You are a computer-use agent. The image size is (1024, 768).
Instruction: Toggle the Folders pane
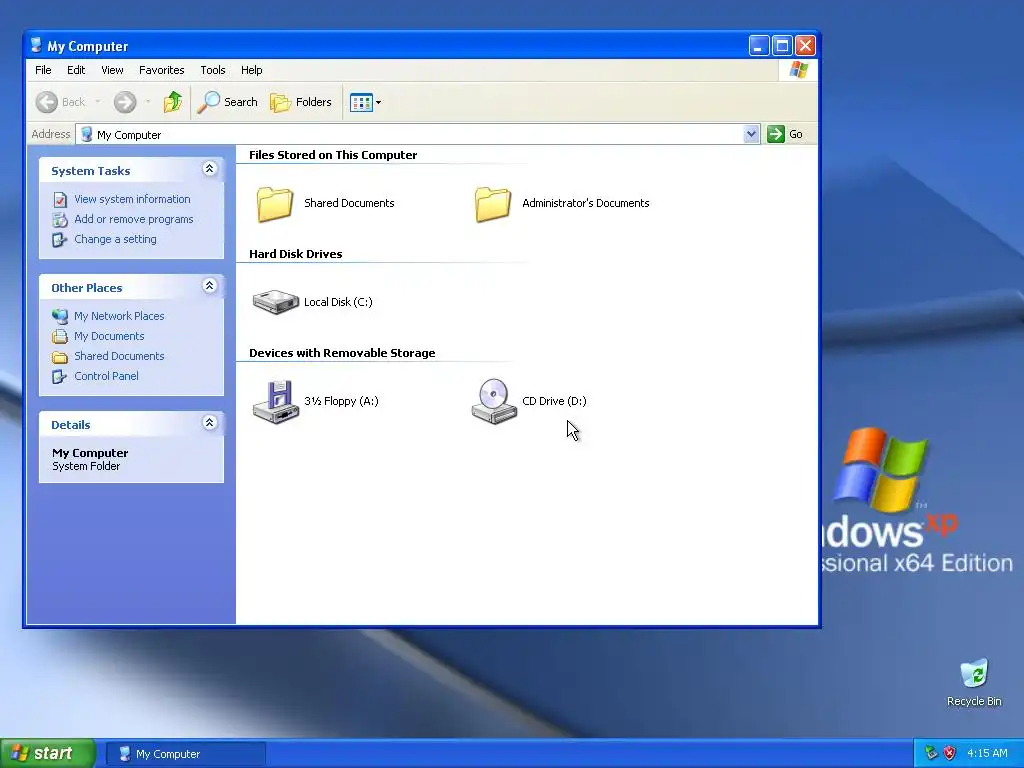[x=301, y=102]
